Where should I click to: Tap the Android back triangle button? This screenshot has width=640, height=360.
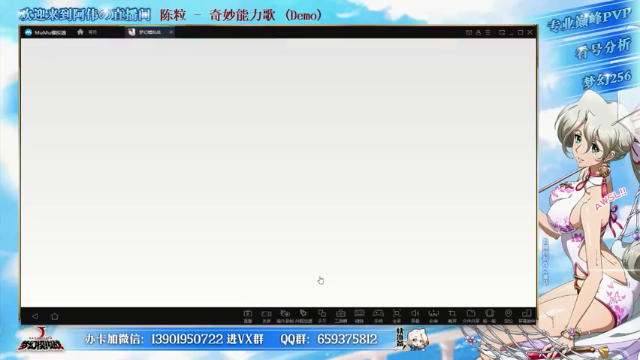35,316
